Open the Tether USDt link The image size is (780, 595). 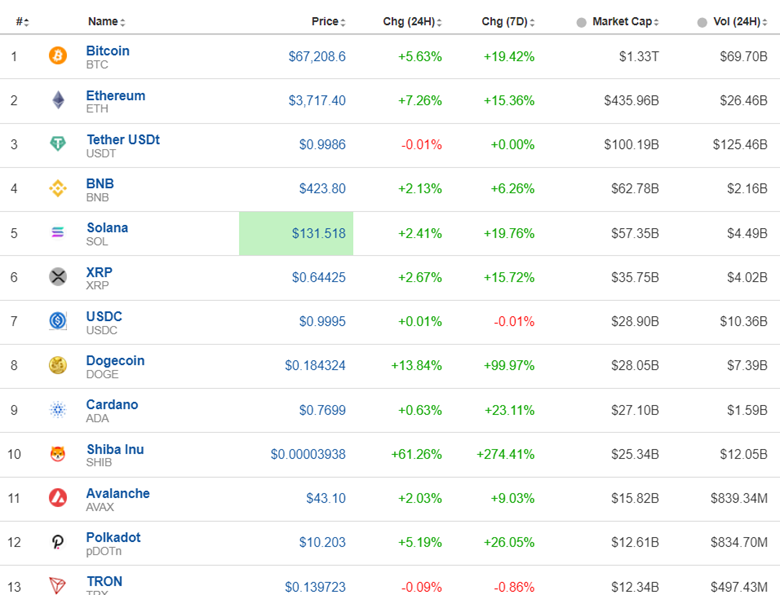coord(123,139)
